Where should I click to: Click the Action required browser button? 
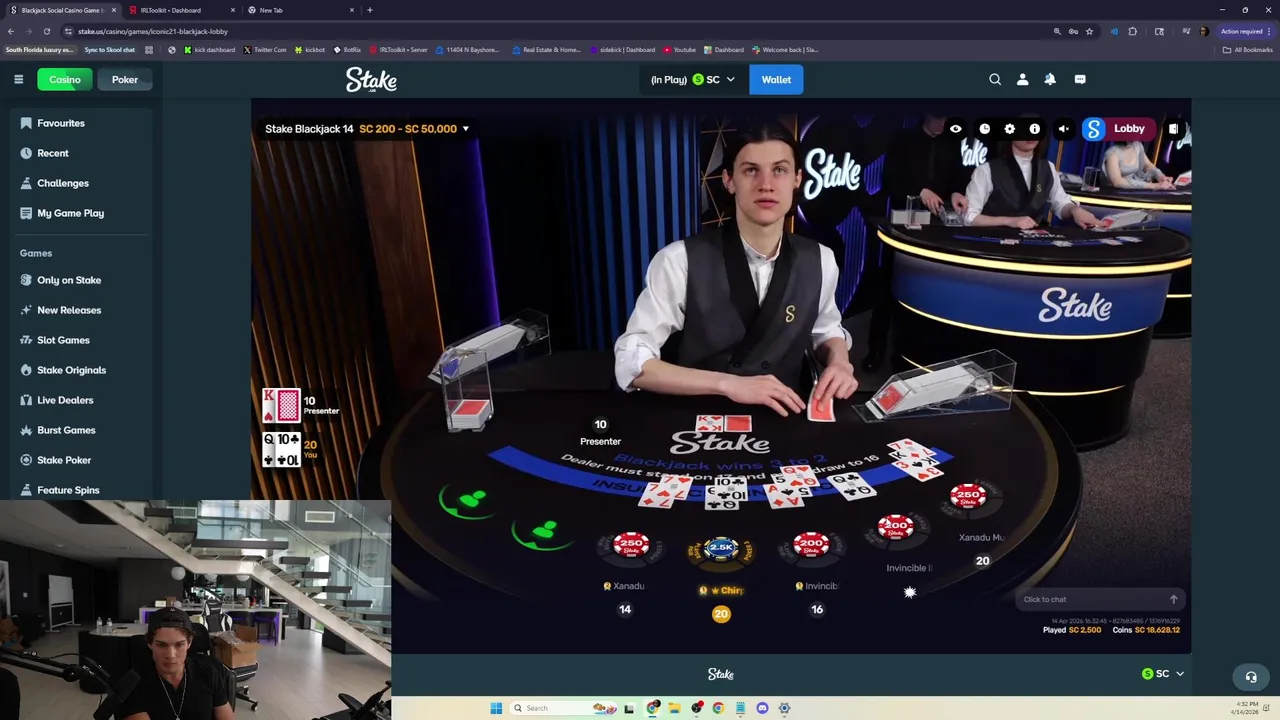click(1245, 31)
